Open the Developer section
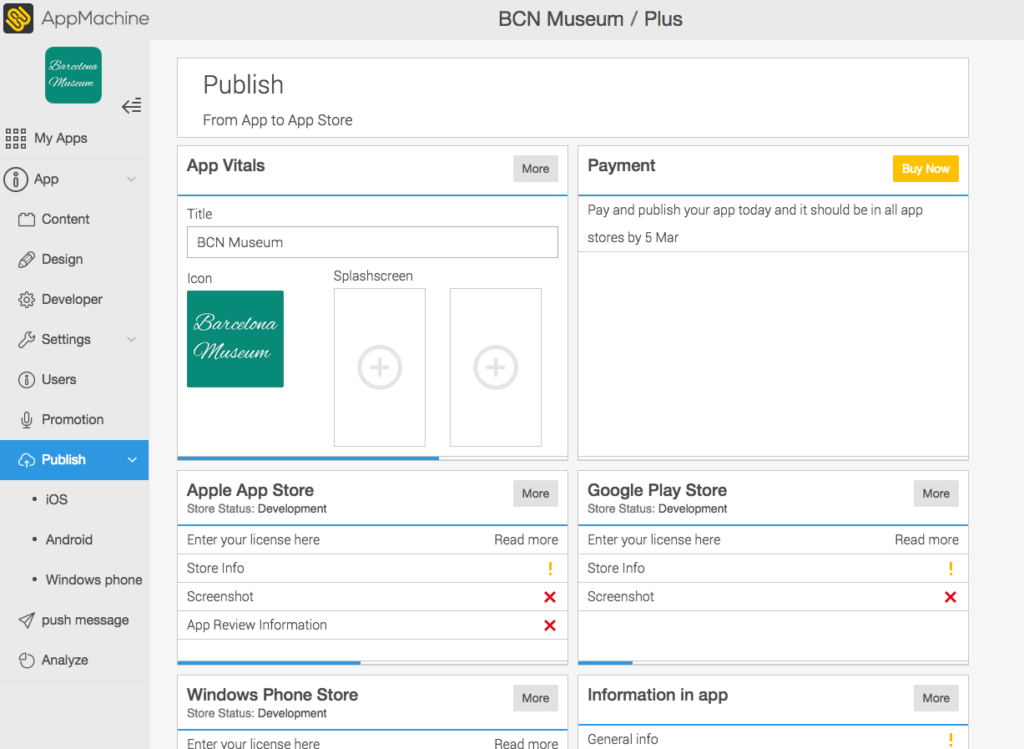Viewport: 1024px width, 749px height. click(74, 300)
